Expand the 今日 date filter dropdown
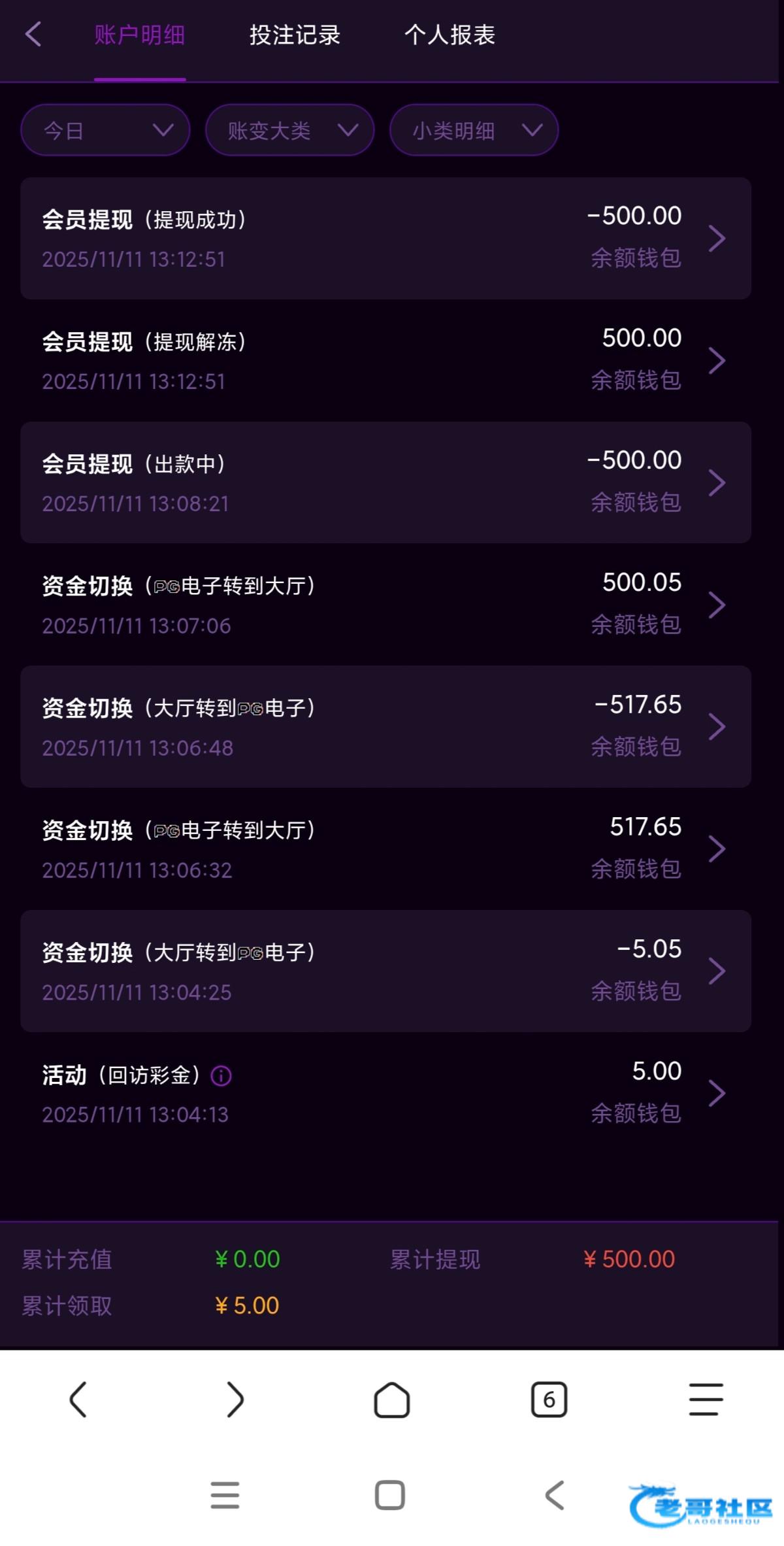This screenshot has width=784, height=1546. (x=105, y=130)
